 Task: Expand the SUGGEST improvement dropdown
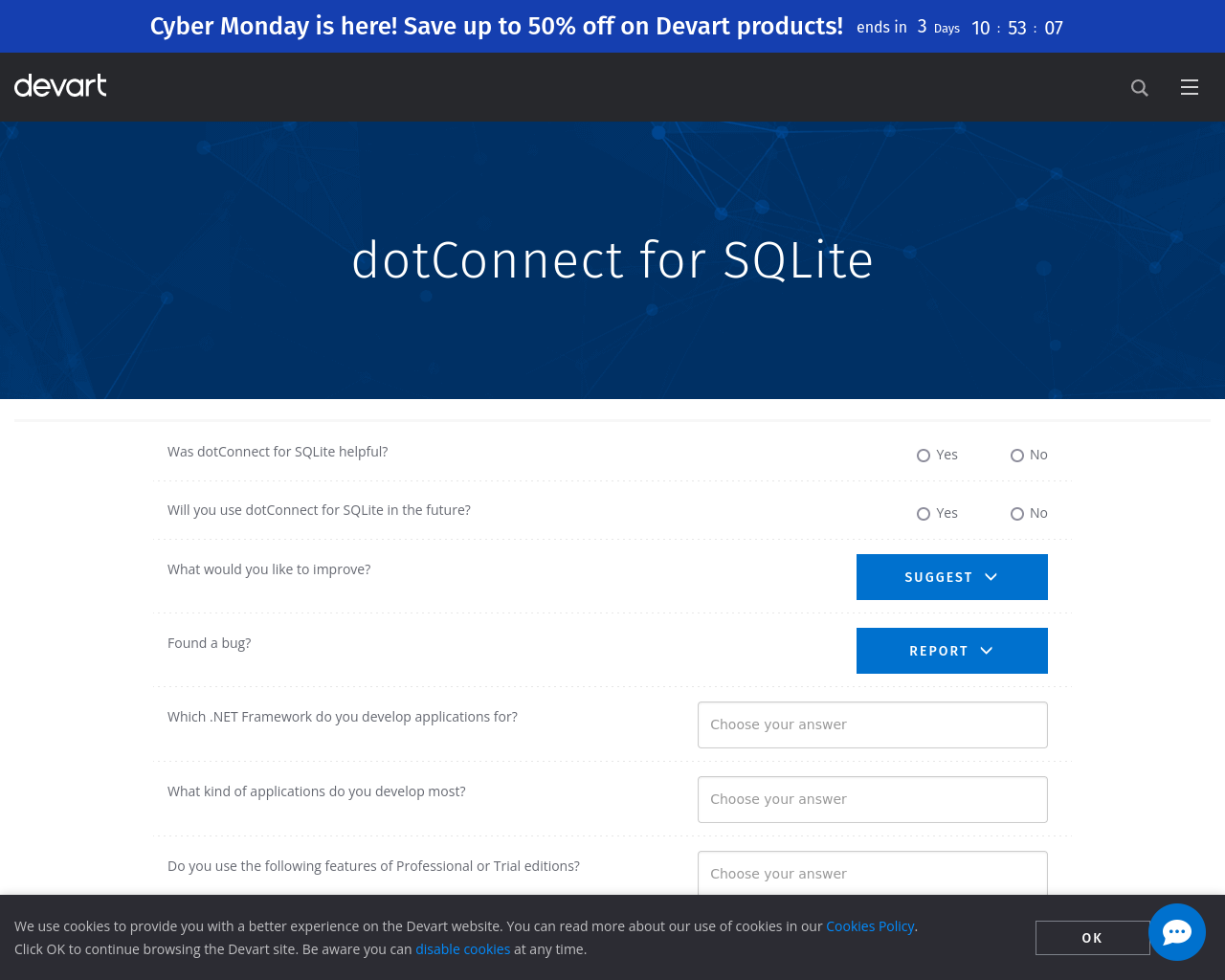(952, 577)
